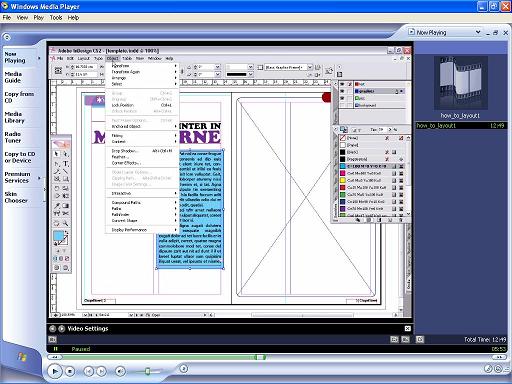Click the video display area

(x=230, y=182)
